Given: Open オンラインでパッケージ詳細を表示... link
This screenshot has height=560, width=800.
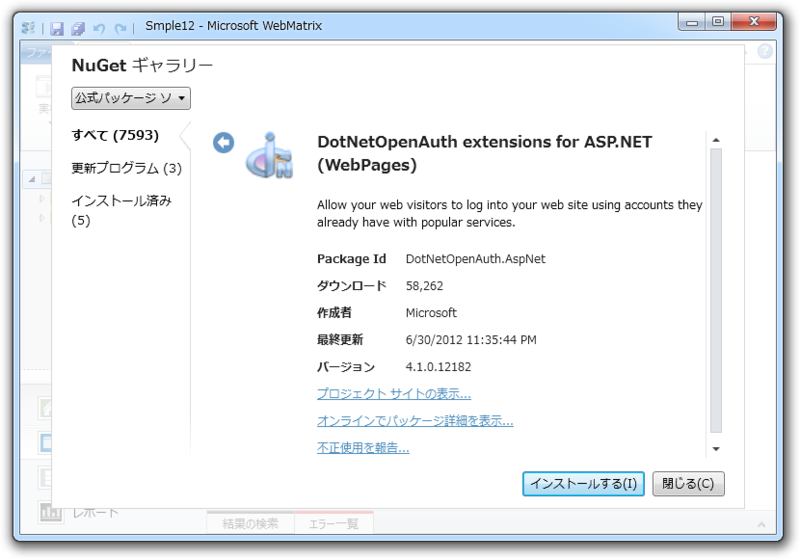Looking at the screenshot, I should click(x=415, y=421).
